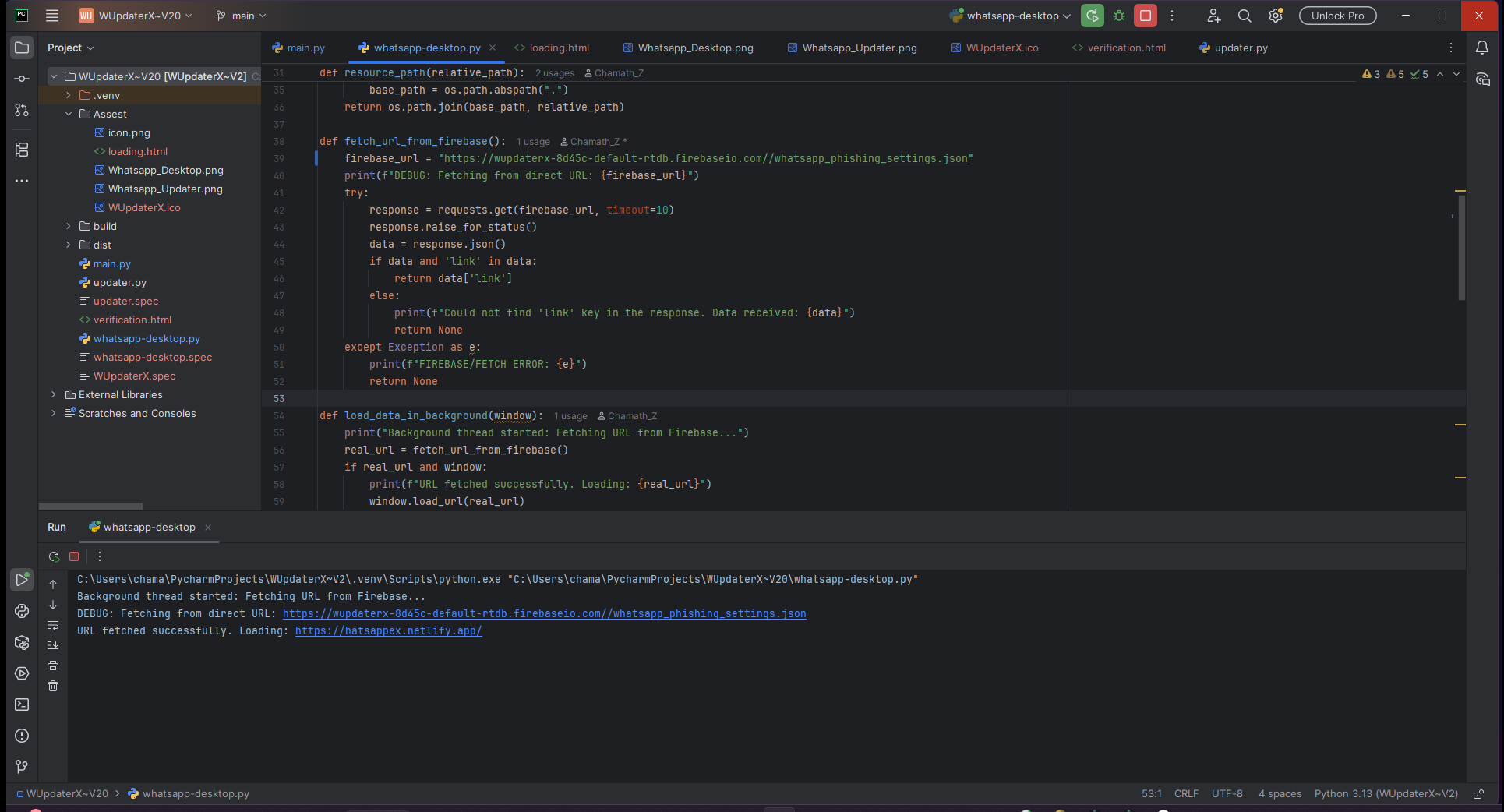Toggle read-only lock in status bar

click(1478, 793)
